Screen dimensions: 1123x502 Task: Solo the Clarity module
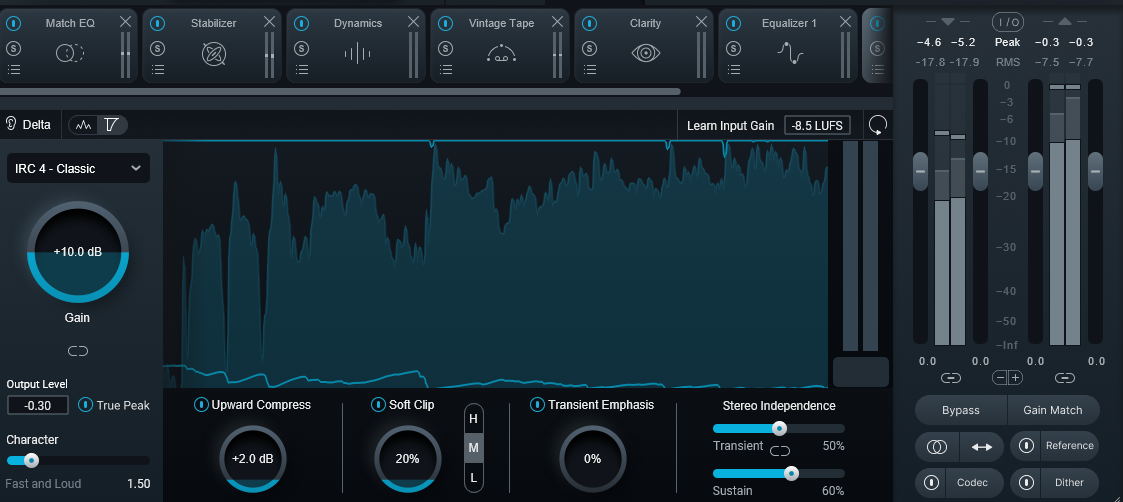click(589, 48)
